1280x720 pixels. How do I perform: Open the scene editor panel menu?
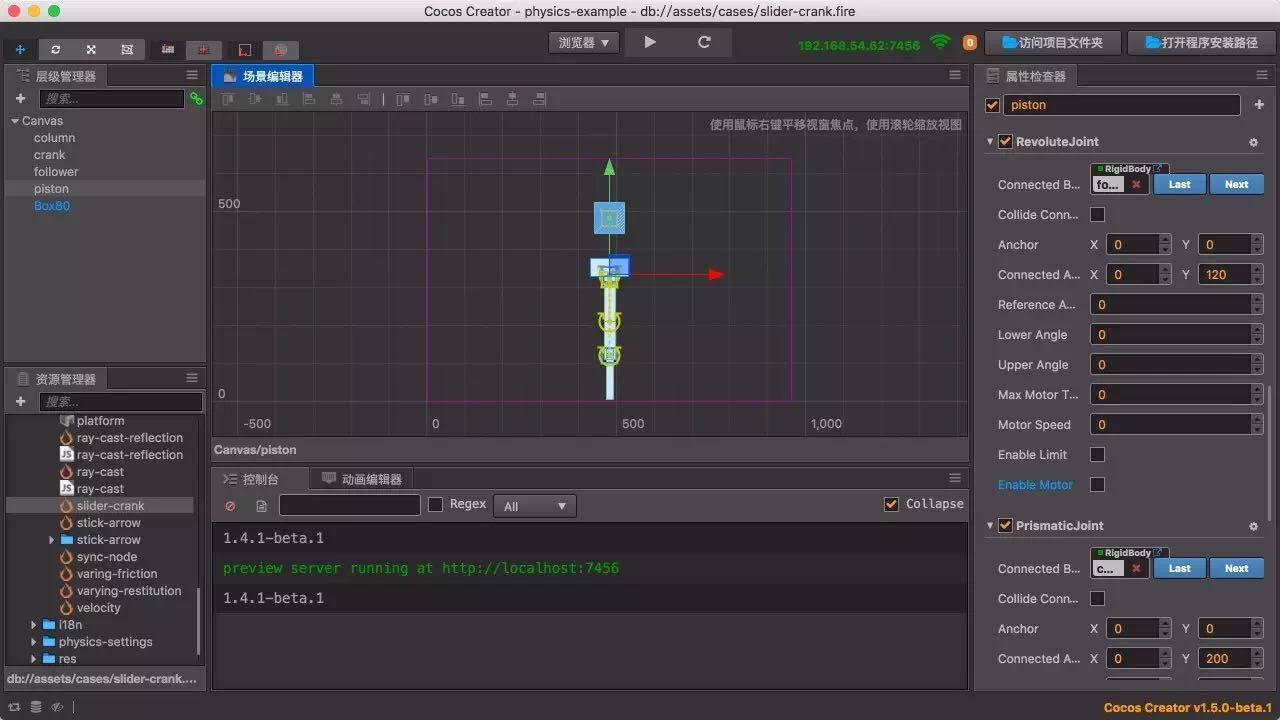[955, 75]
